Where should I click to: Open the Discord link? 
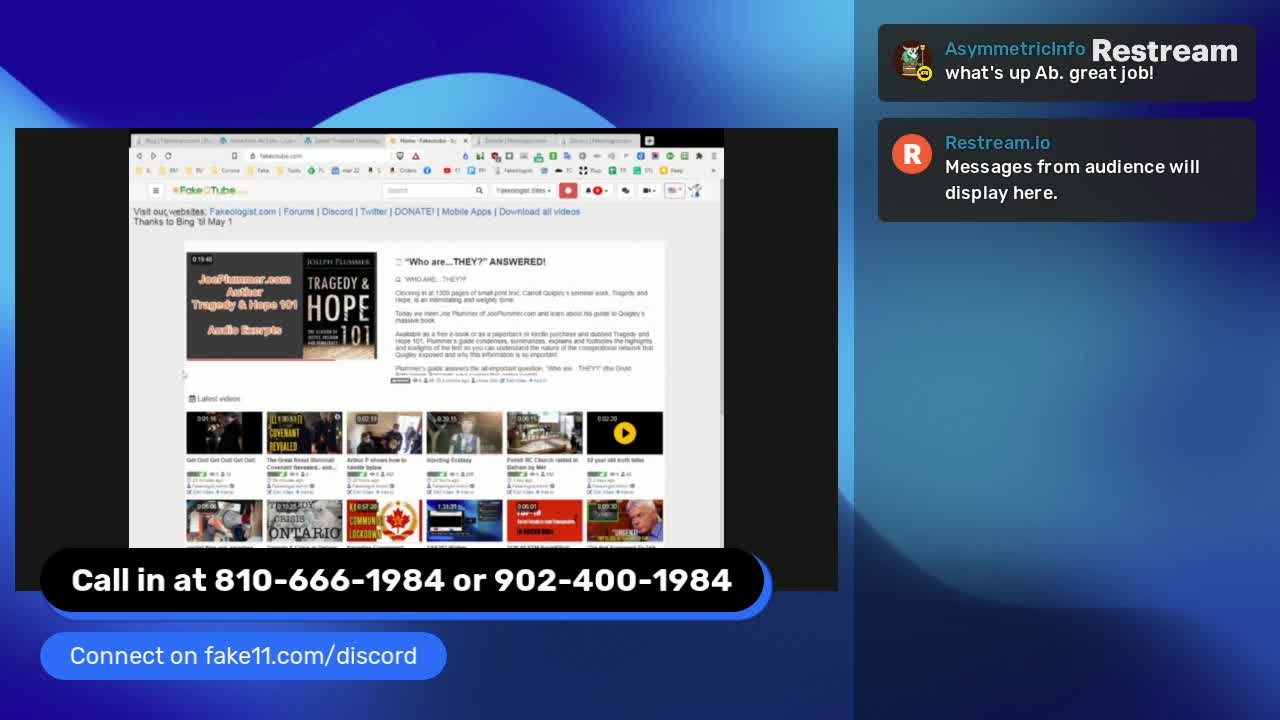pos(337,212)
